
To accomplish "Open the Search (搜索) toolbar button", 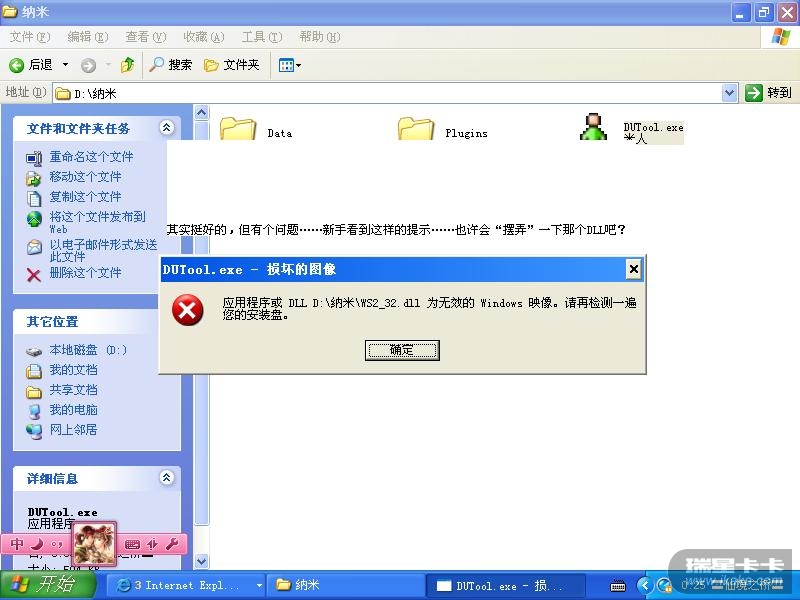I will coord(171,65).
